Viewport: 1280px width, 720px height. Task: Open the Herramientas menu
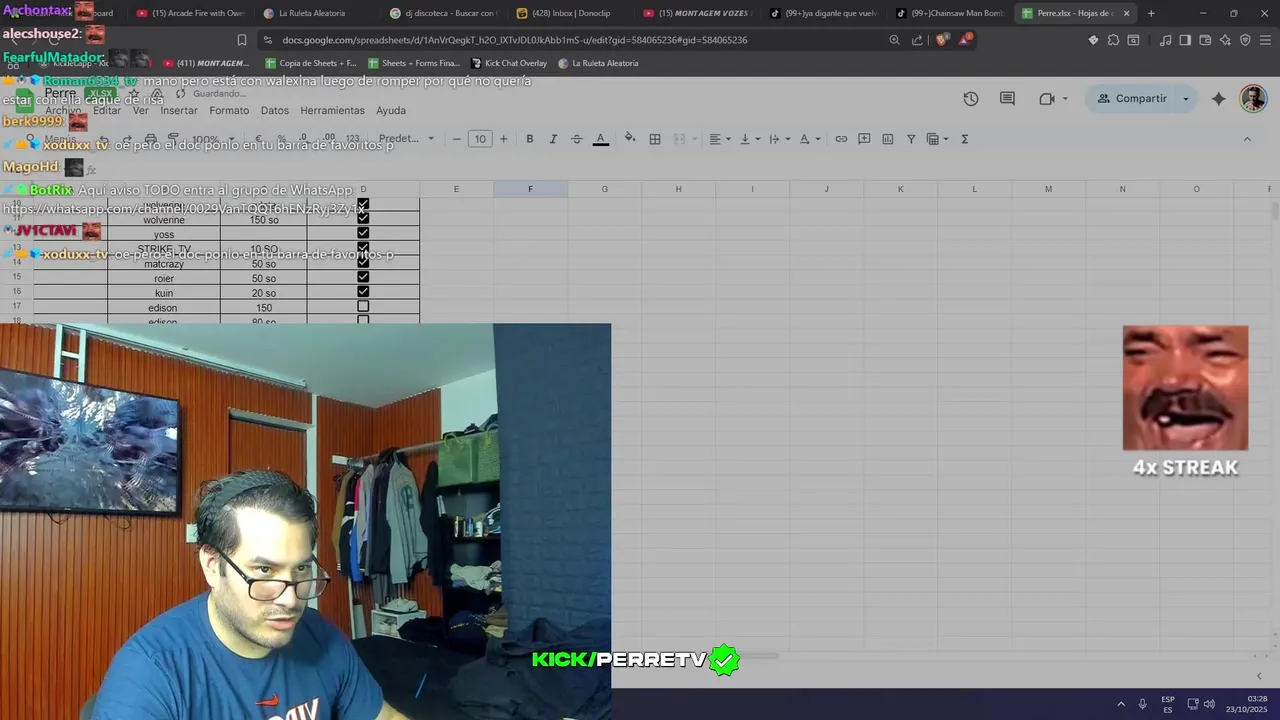point(332,111)
